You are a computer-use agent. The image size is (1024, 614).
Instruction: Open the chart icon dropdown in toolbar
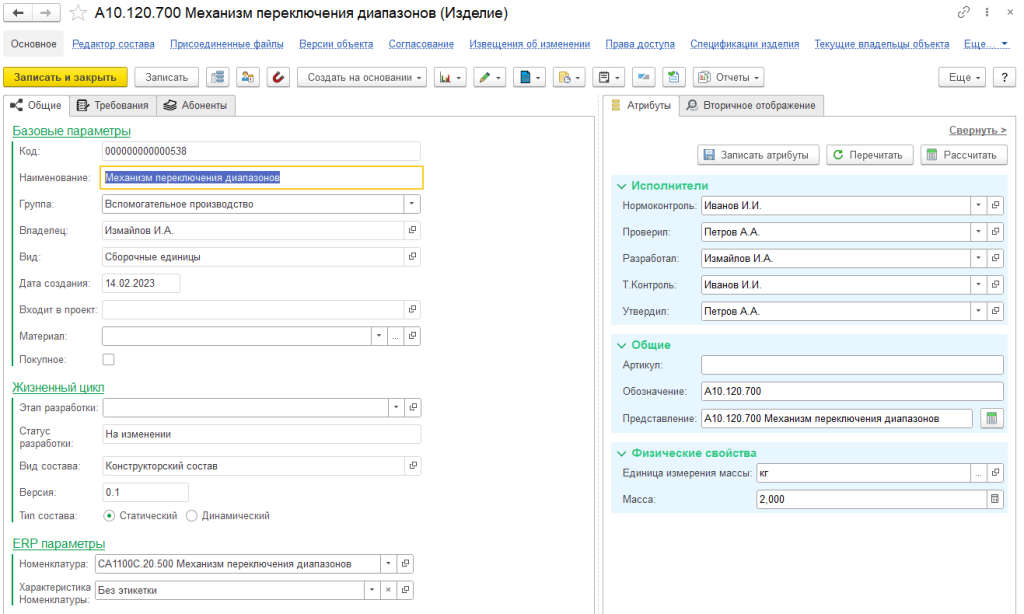click(450, 77)
